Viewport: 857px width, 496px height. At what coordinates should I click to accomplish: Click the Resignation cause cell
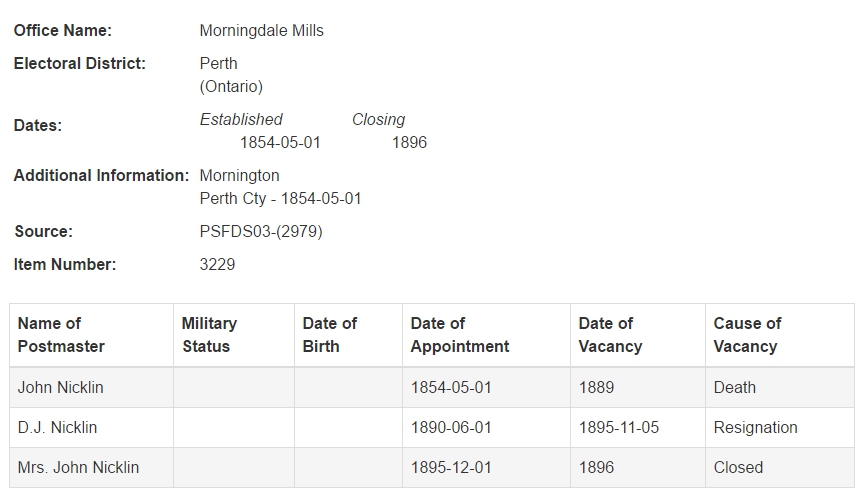(780, 427)
